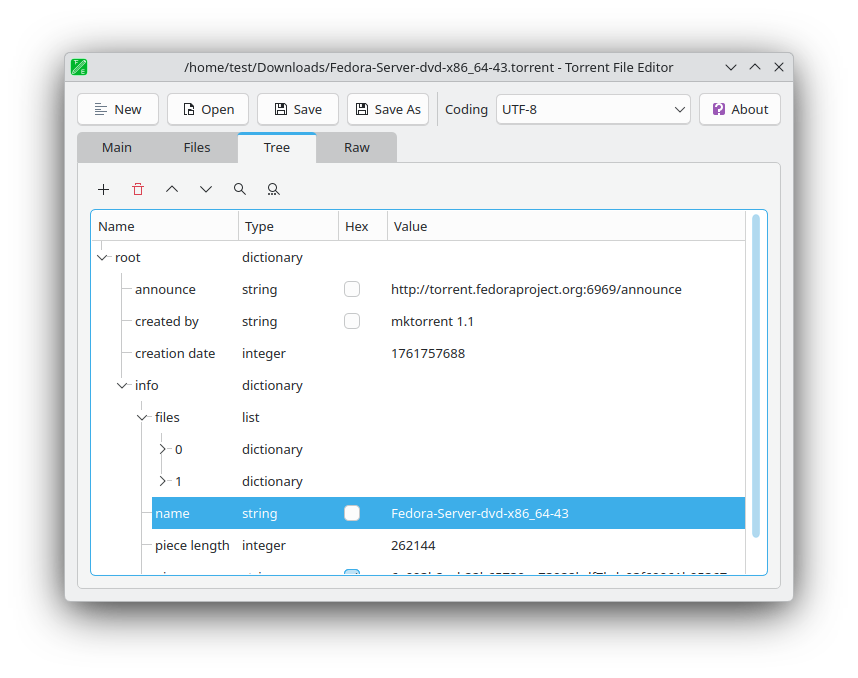Click the Save As button
The height and width of the screenshot is (678, 858).
[x=388, y=109]
